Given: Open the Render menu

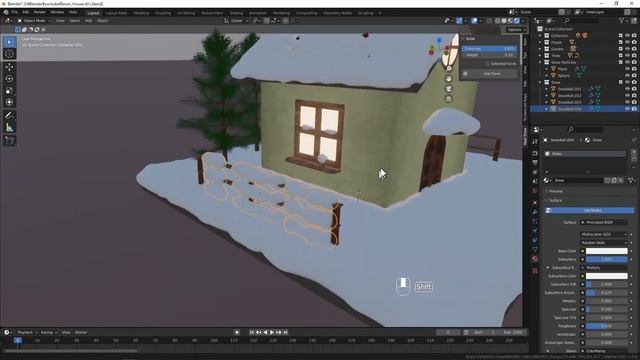Looking at the screenshot, I should (x=40, y=12).
